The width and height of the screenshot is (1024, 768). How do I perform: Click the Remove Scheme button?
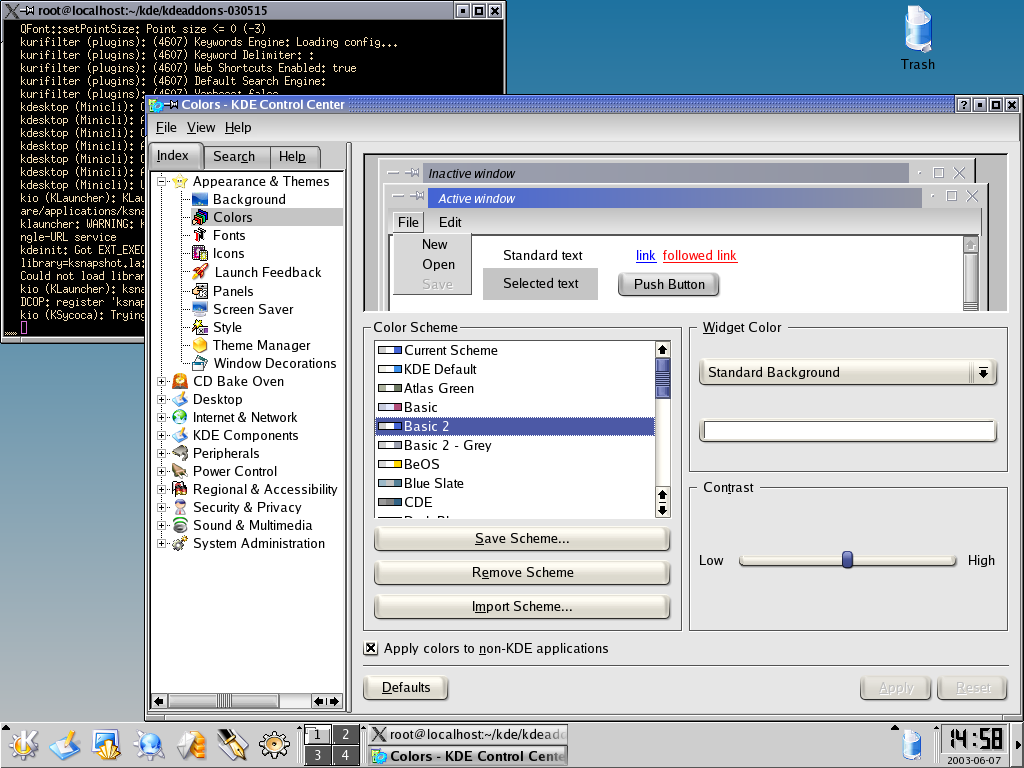click(x=522, y=573)
